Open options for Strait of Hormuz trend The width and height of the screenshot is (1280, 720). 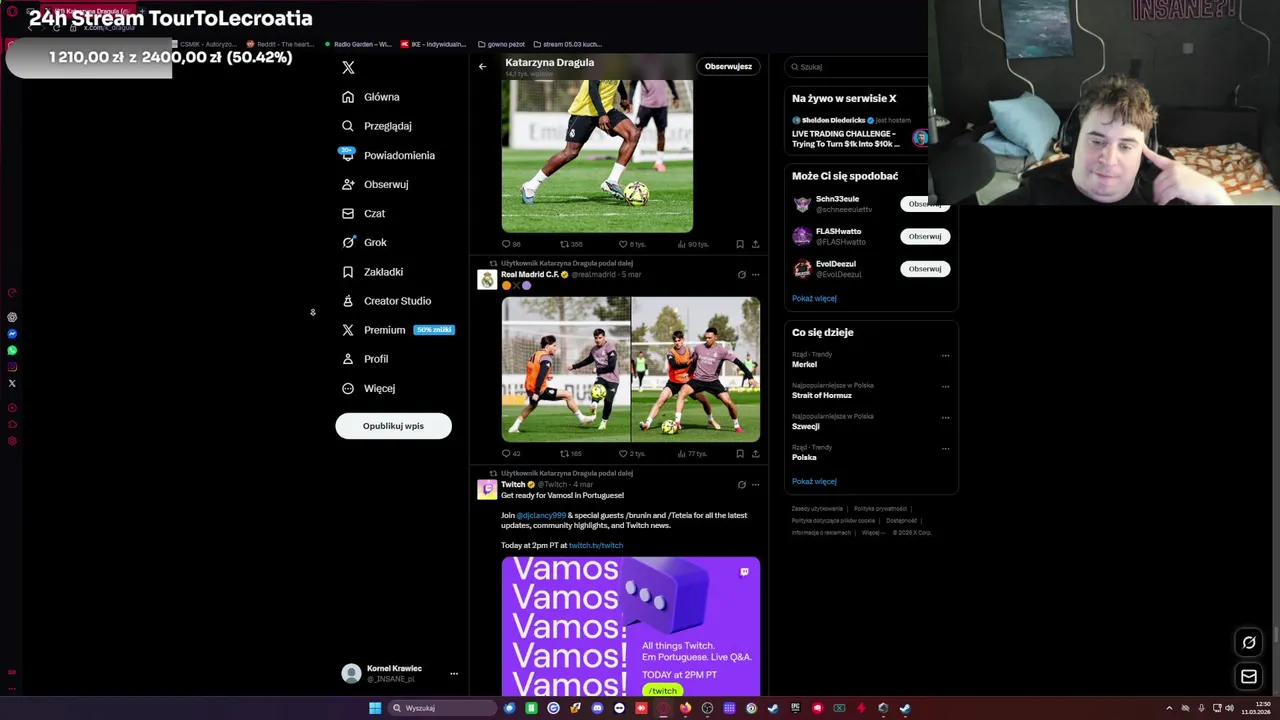pyautogui.click(x=945, y=386)
